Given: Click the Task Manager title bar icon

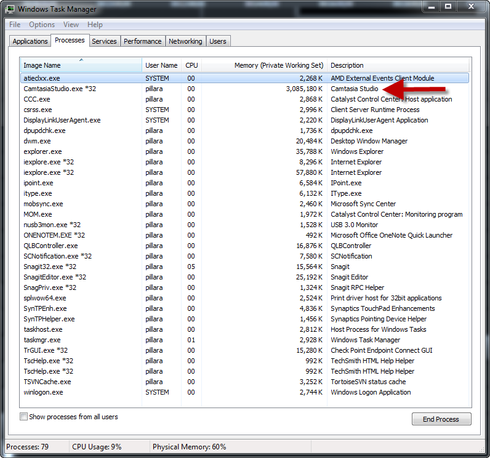Looking at the screenshot, I should (10, 8).
